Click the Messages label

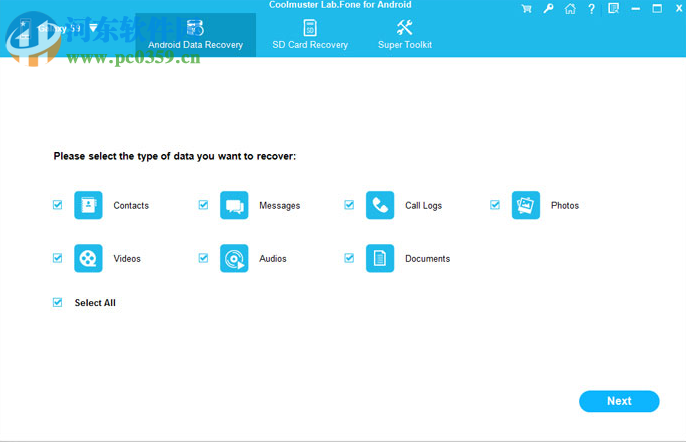280,205
